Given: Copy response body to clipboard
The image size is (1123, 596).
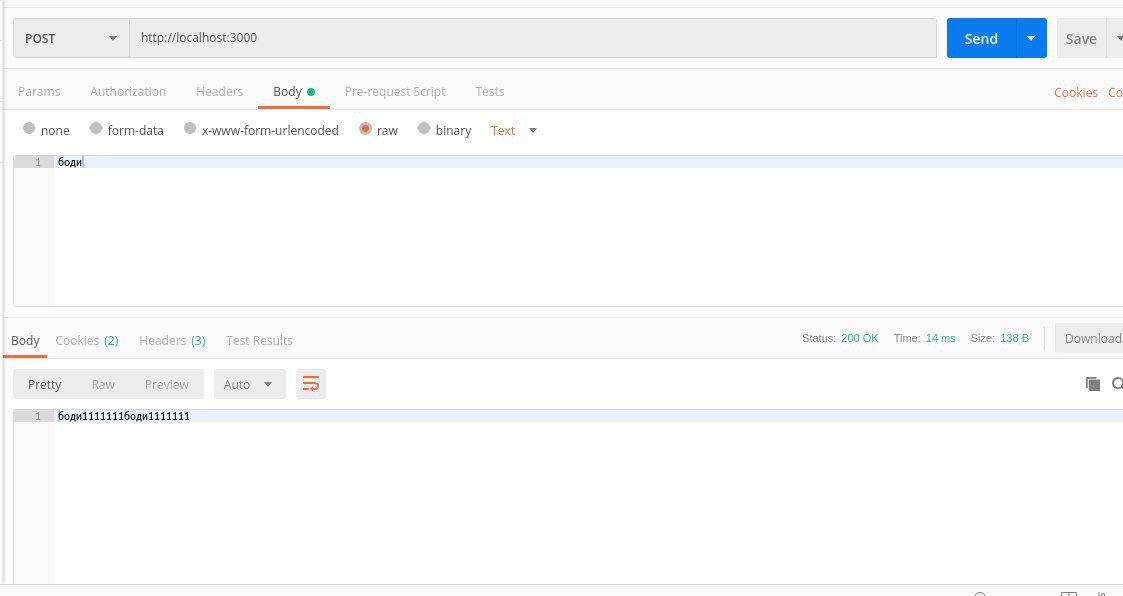Looking at the screenshot, I should (x=1092, y=384).
